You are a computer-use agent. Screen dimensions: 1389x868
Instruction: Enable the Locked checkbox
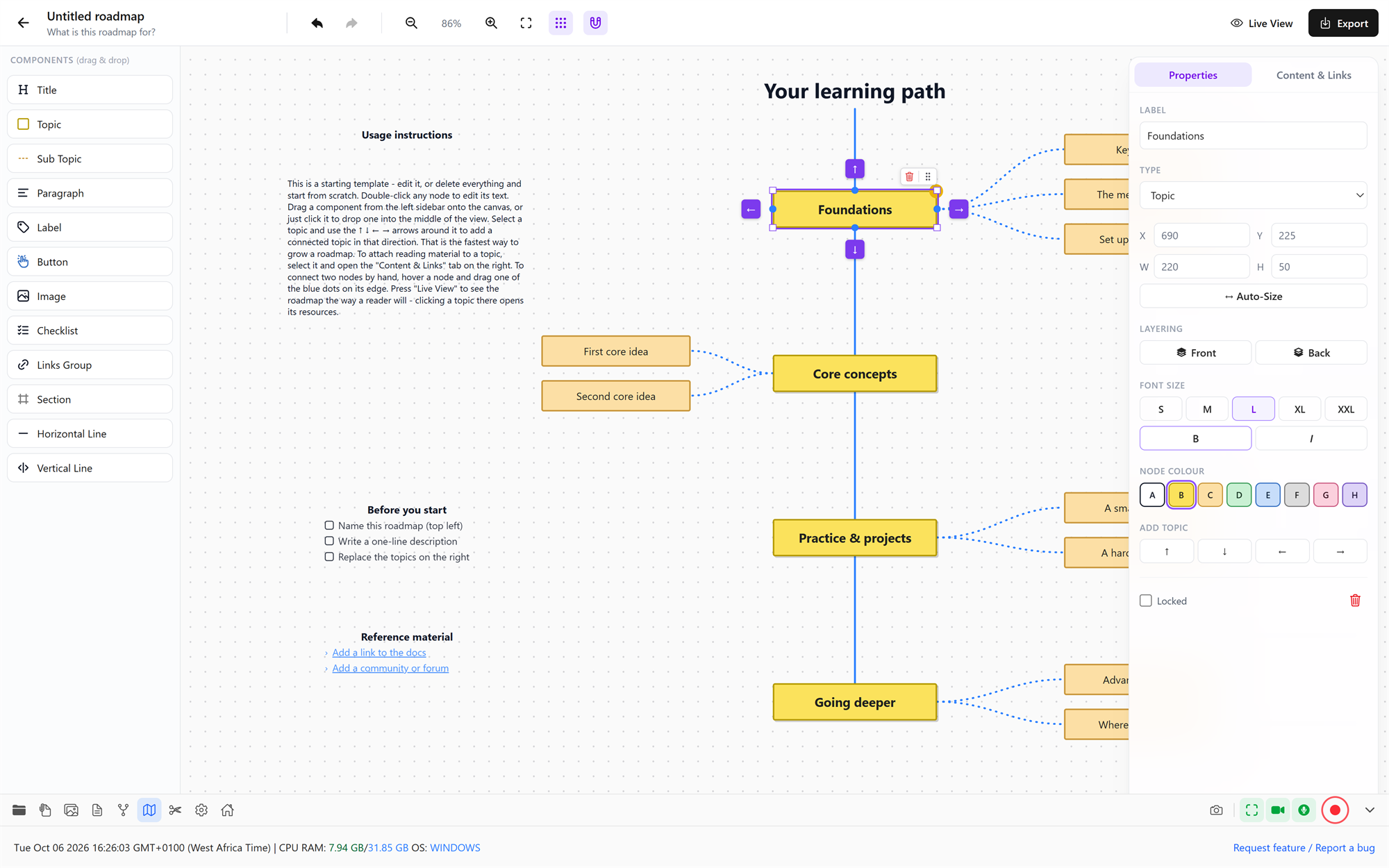1146,601
